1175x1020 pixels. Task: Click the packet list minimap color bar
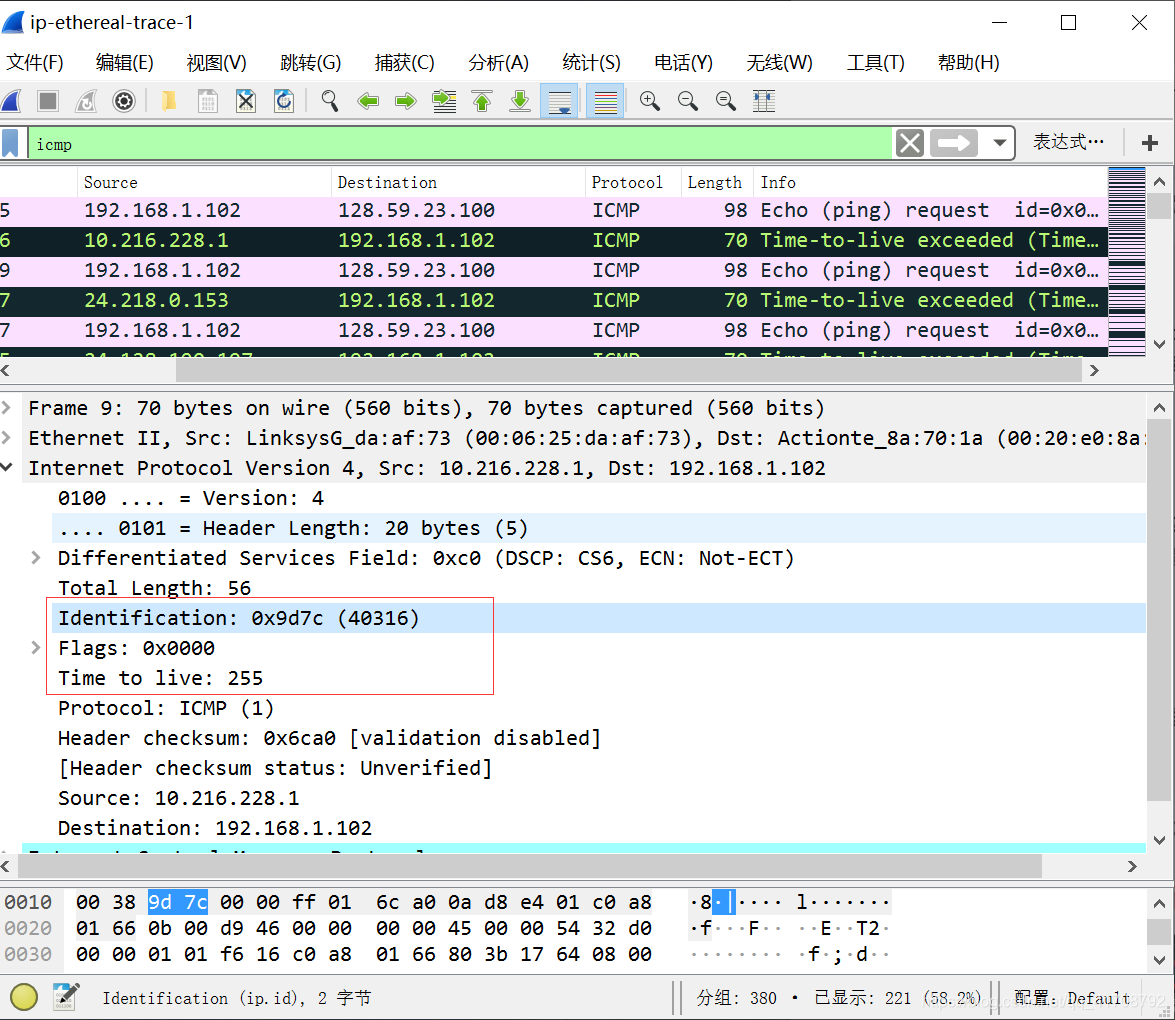pyautogui.click(x=1126, y=261)
